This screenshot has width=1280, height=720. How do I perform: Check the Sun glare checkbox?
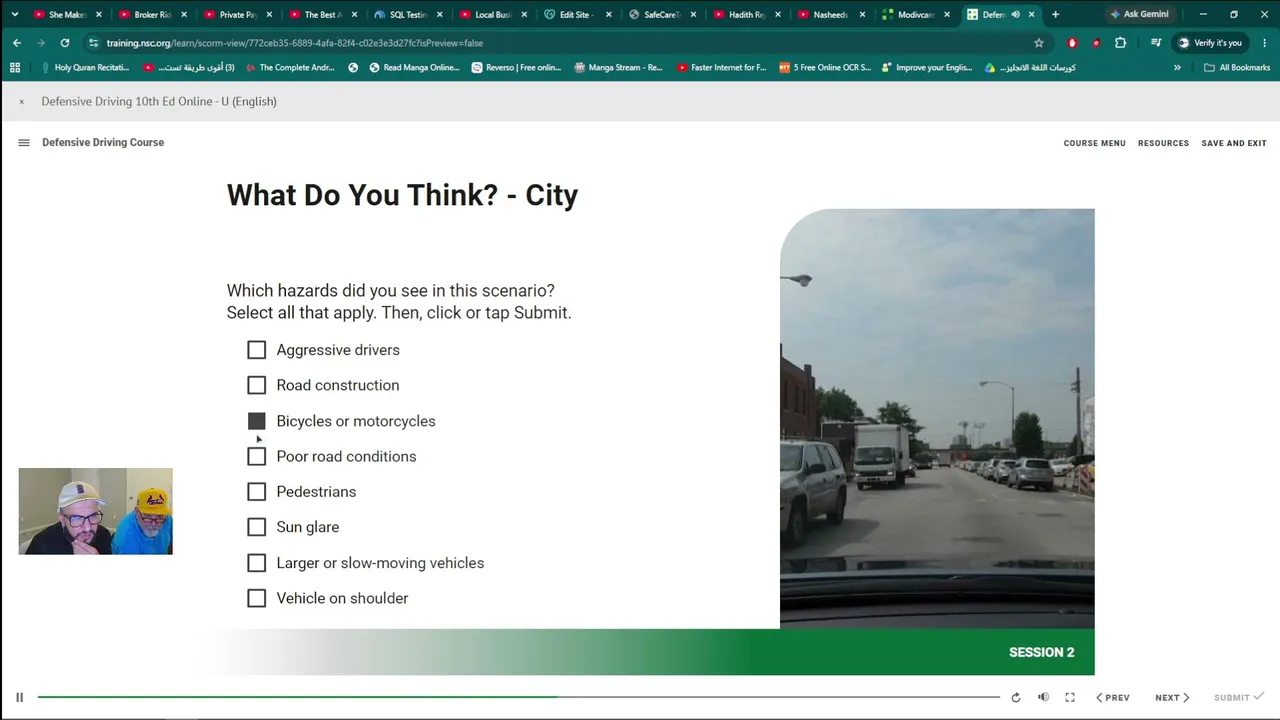tap(257, 527)
